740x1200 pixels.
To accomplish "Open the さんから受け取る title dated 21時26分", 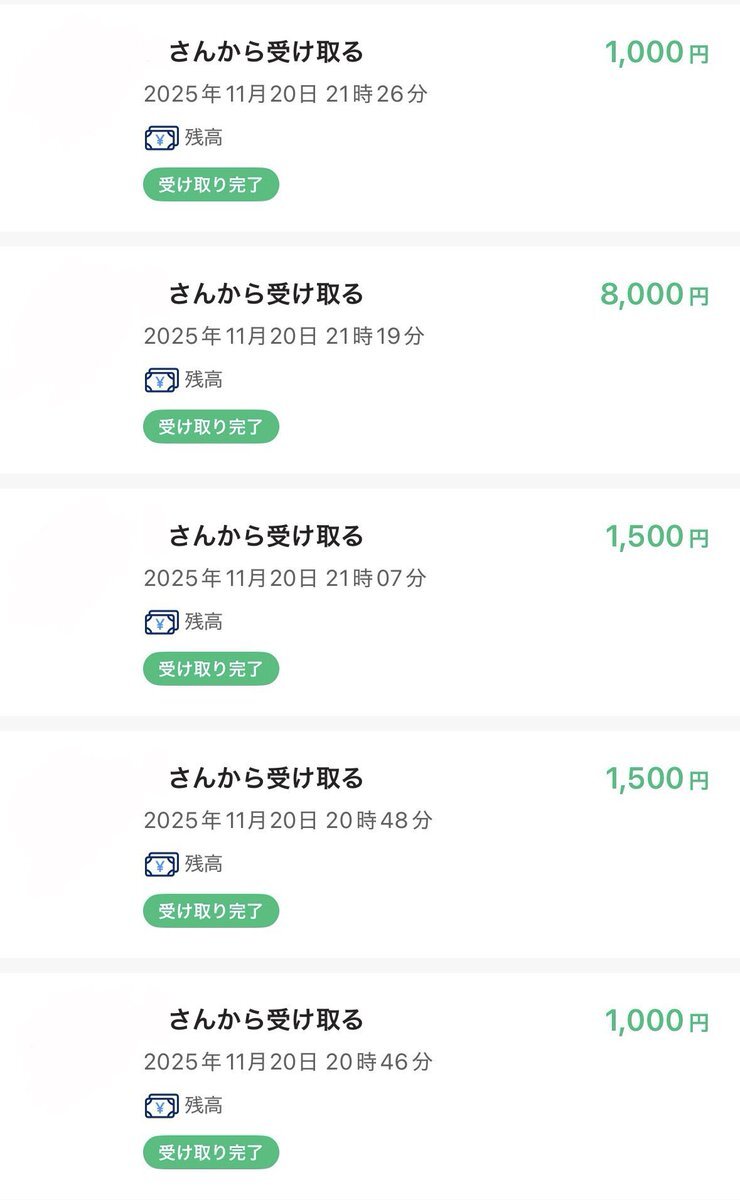I will 265,52.
